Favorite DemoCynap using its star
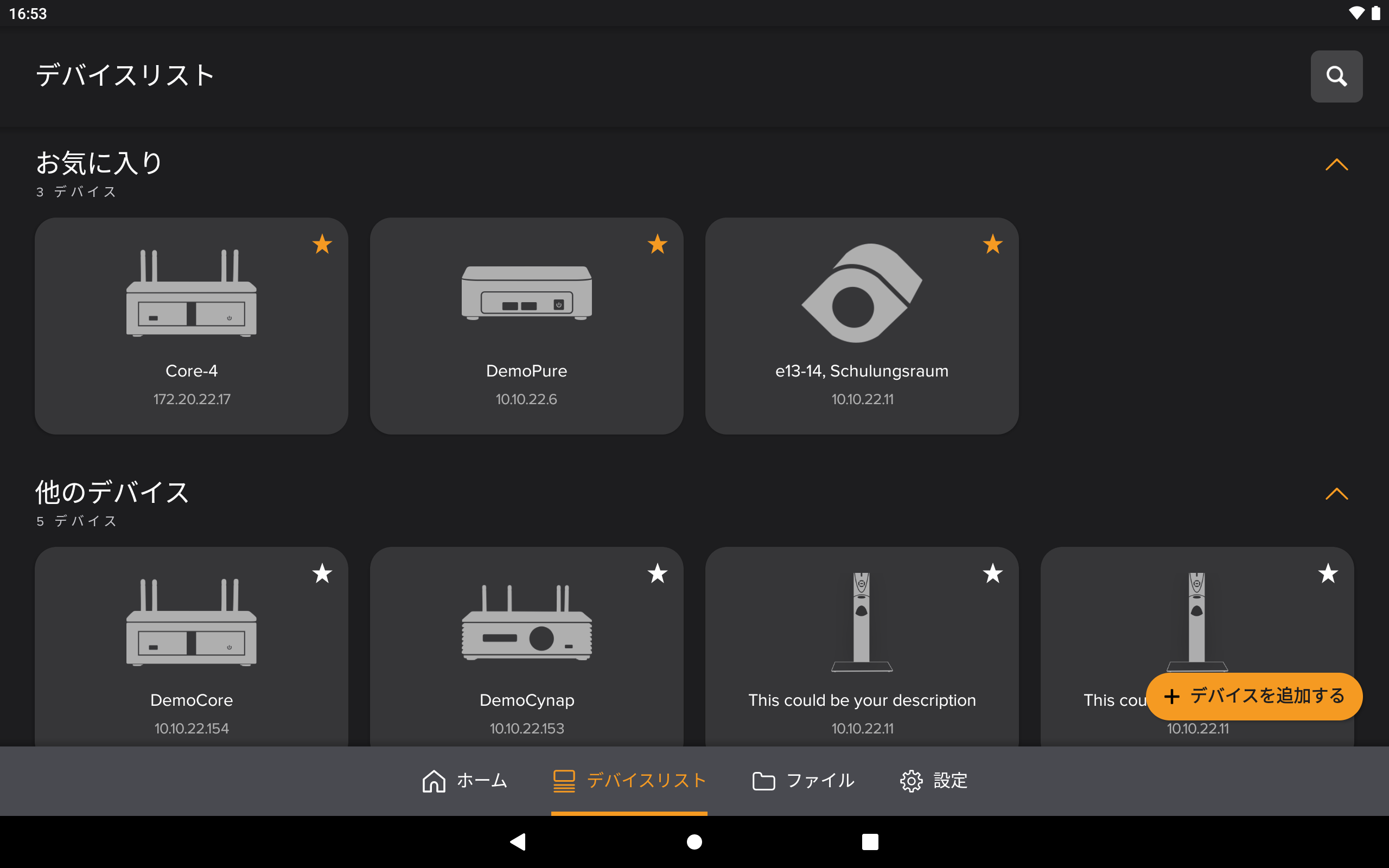Screen dimensions: 1389x868 pyautogui.click(x=657, y=573)
